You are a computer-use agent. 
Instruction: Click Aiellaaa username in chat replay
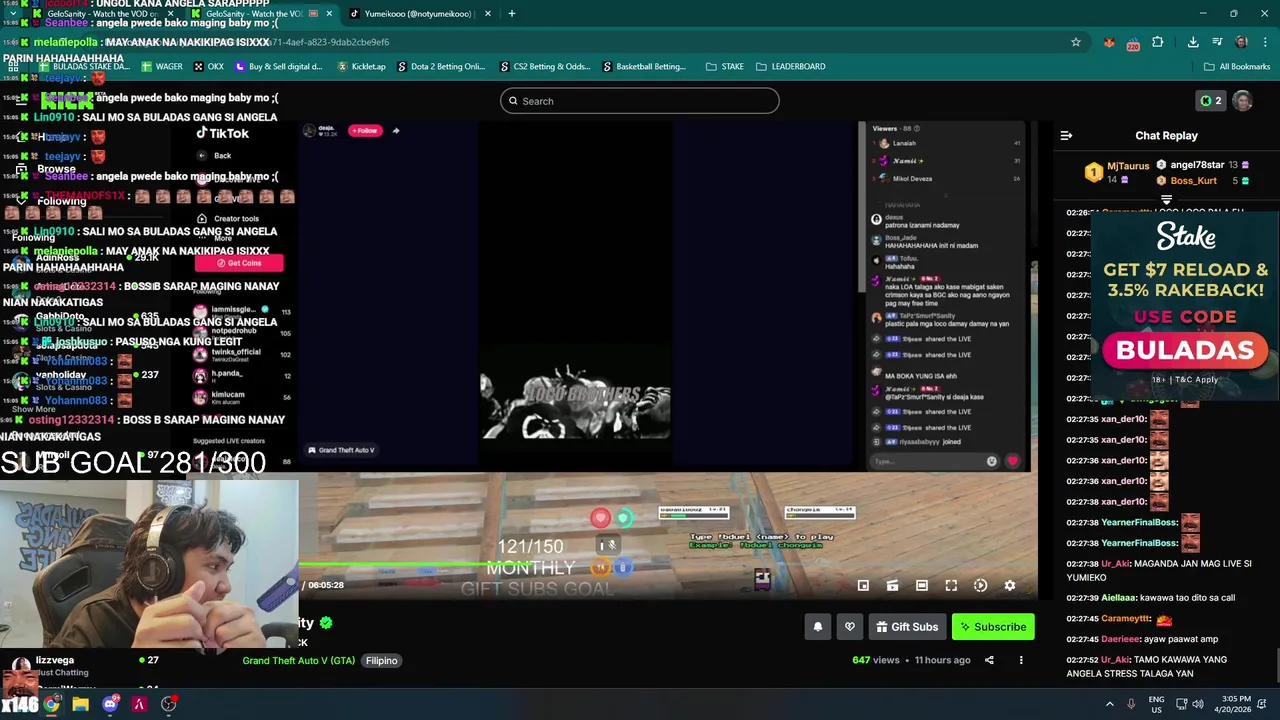(1119, 598)
